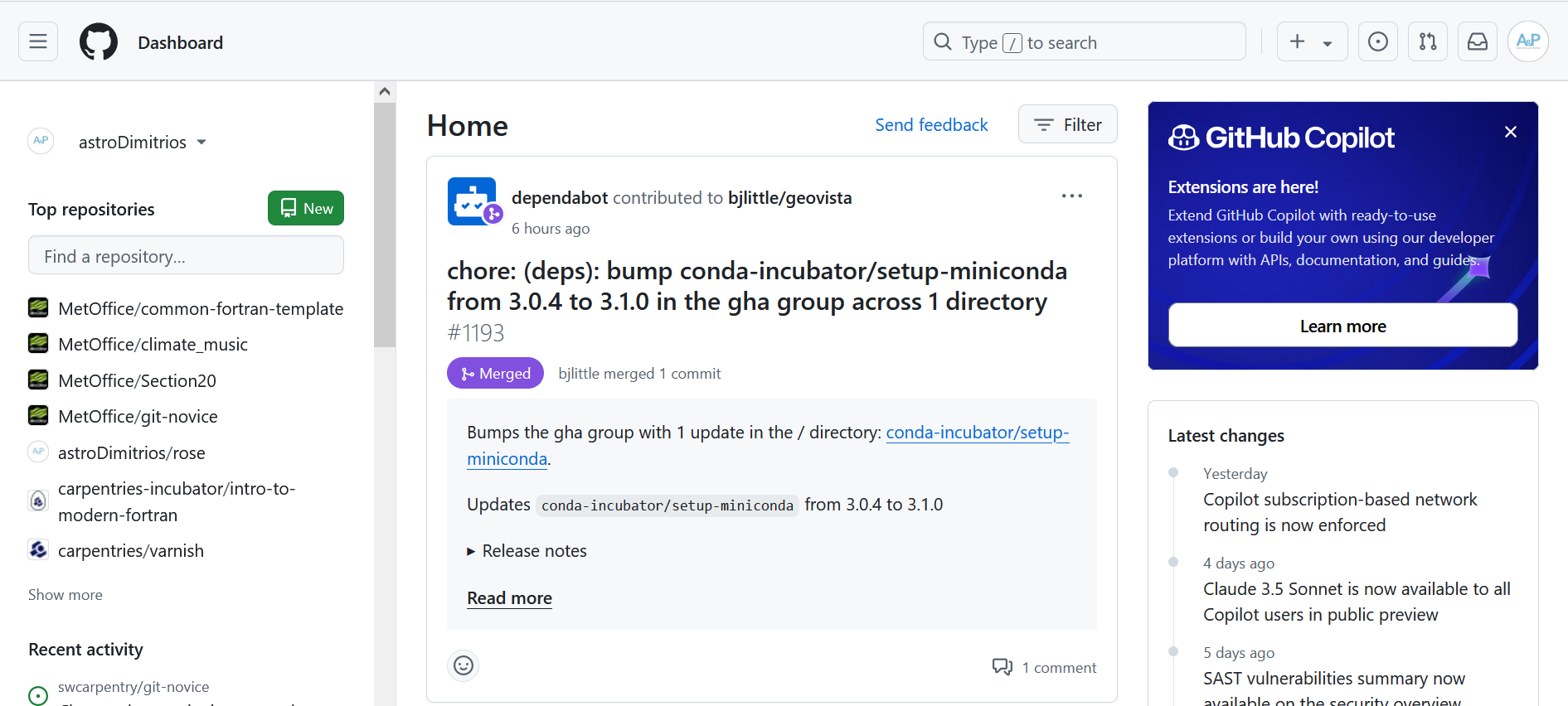Open MetOffice/climate_music repository
The image size is (1568, 706).
pos(153,344)
